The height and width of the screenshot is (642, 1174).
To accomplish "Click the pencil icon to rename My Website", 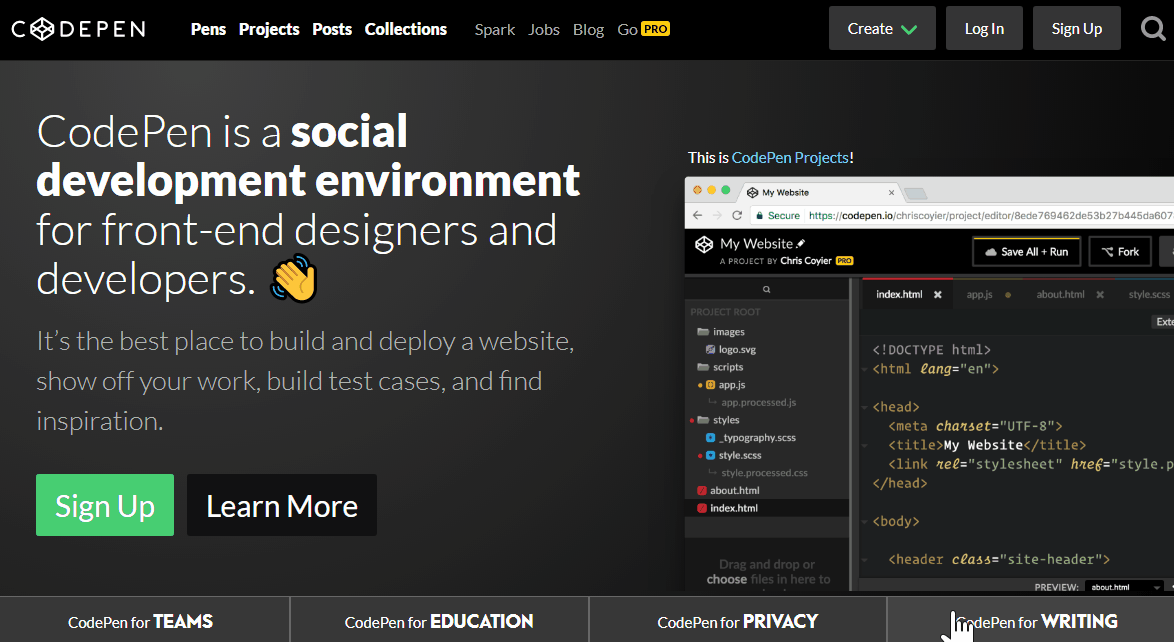I will pyautogui.click(x=800, y=243).
